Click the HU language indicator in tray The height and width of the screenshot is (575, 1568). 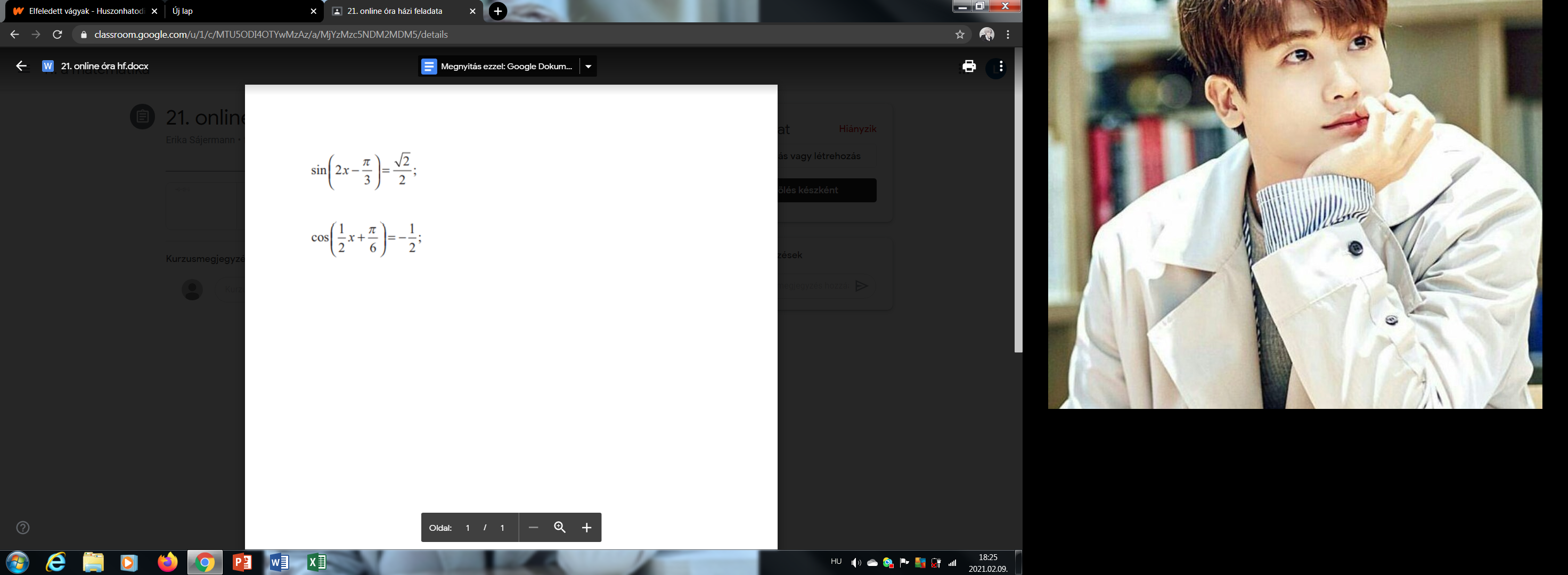click(x=836, y=562)
